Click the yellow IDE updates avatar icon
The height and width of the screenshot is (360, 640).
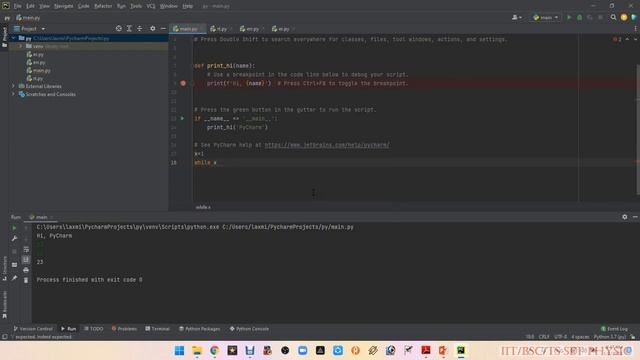click(624, 18)
